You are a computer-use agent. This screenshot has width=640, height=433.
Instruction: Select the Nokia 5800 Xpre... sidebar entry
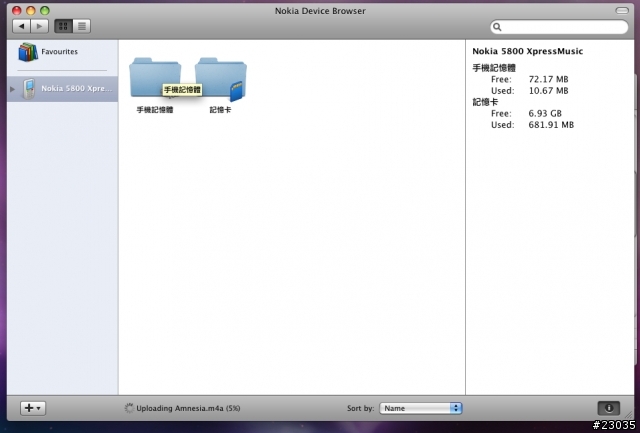point(62,89)
